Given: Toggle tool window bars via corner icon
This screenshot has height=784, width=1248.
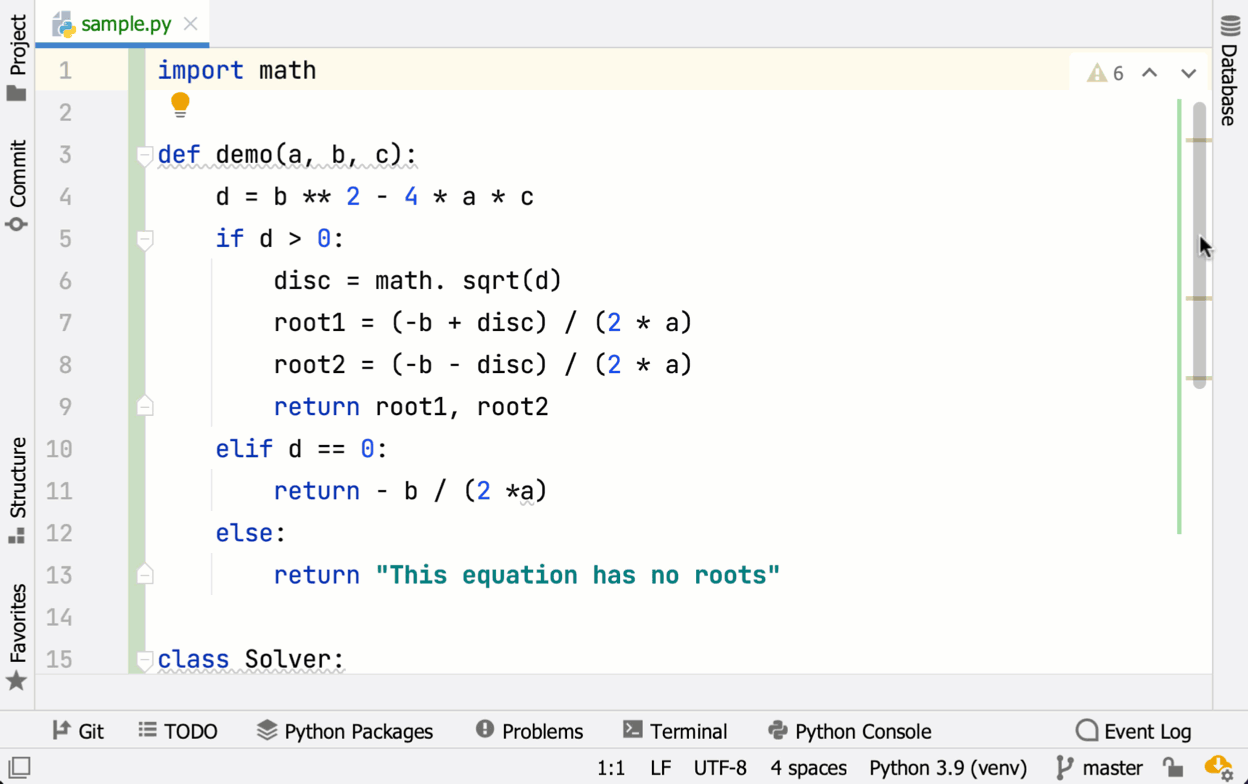Looking at the screenshot, I should click(x=19, y=767).
